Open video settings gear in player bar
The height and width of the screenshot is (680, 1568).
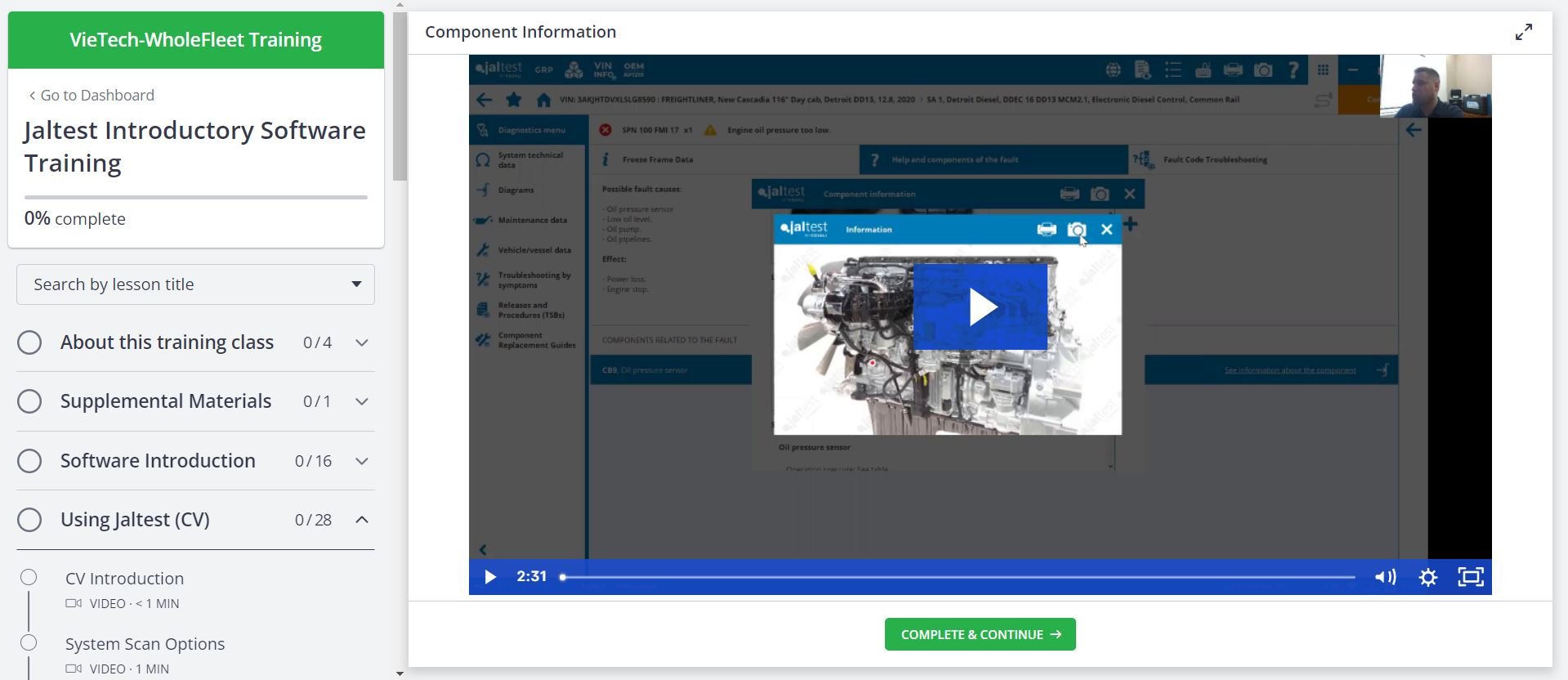click(x=1428, y=577)
